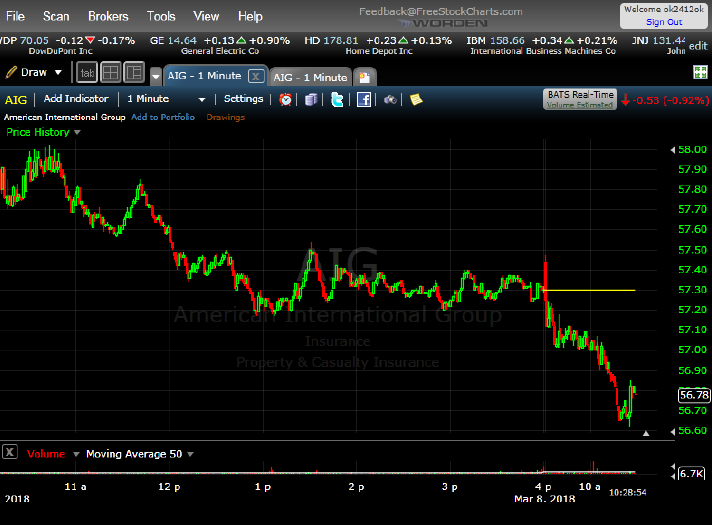The height and width of the screenshot is (525, 712).
Task: Open the layout options dropdown arrow
Action: click(x=156, y=76)
